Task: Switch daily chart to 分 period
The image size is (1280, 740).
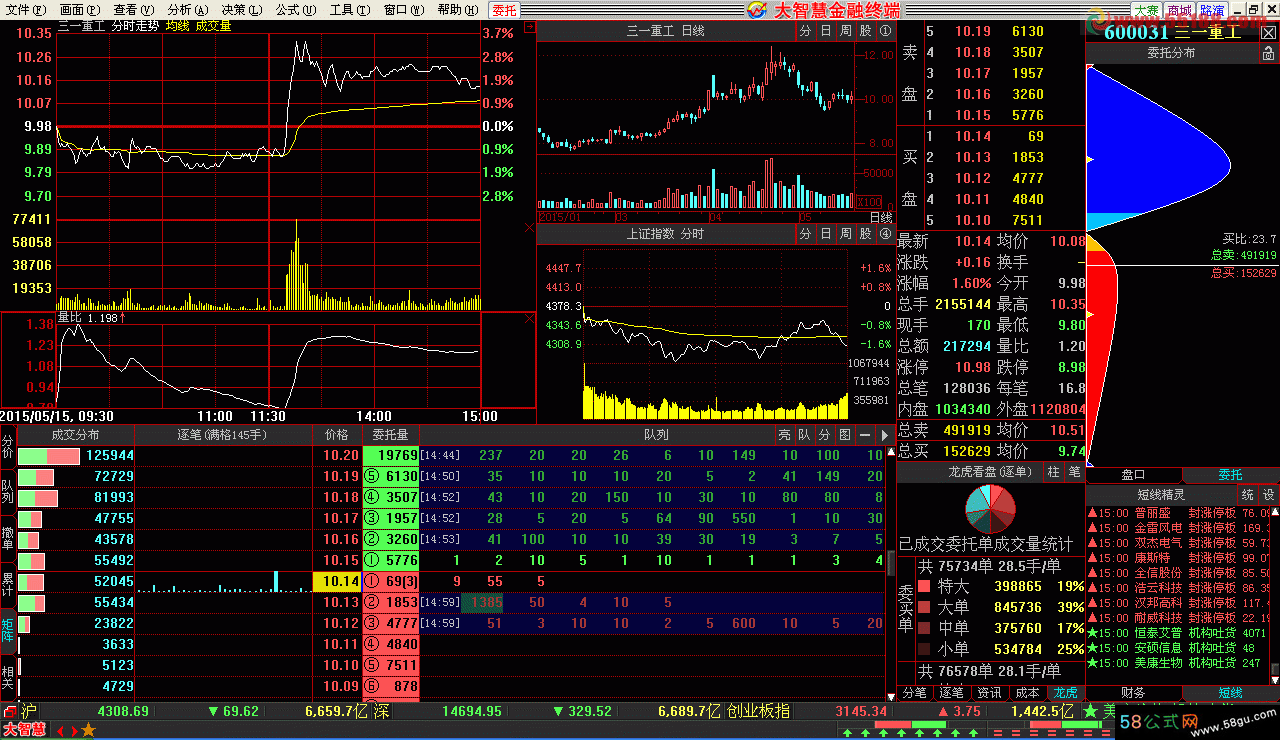Action: tap(806, 31)
